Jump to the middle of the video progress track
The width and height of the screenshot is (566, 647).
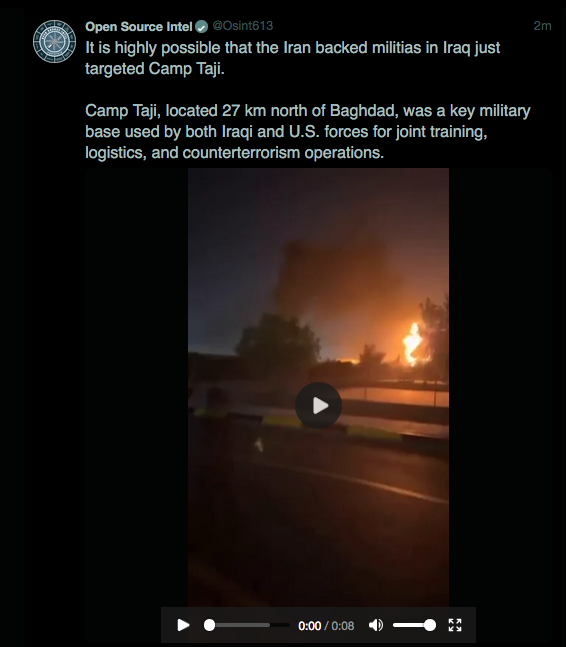(248, 625)
